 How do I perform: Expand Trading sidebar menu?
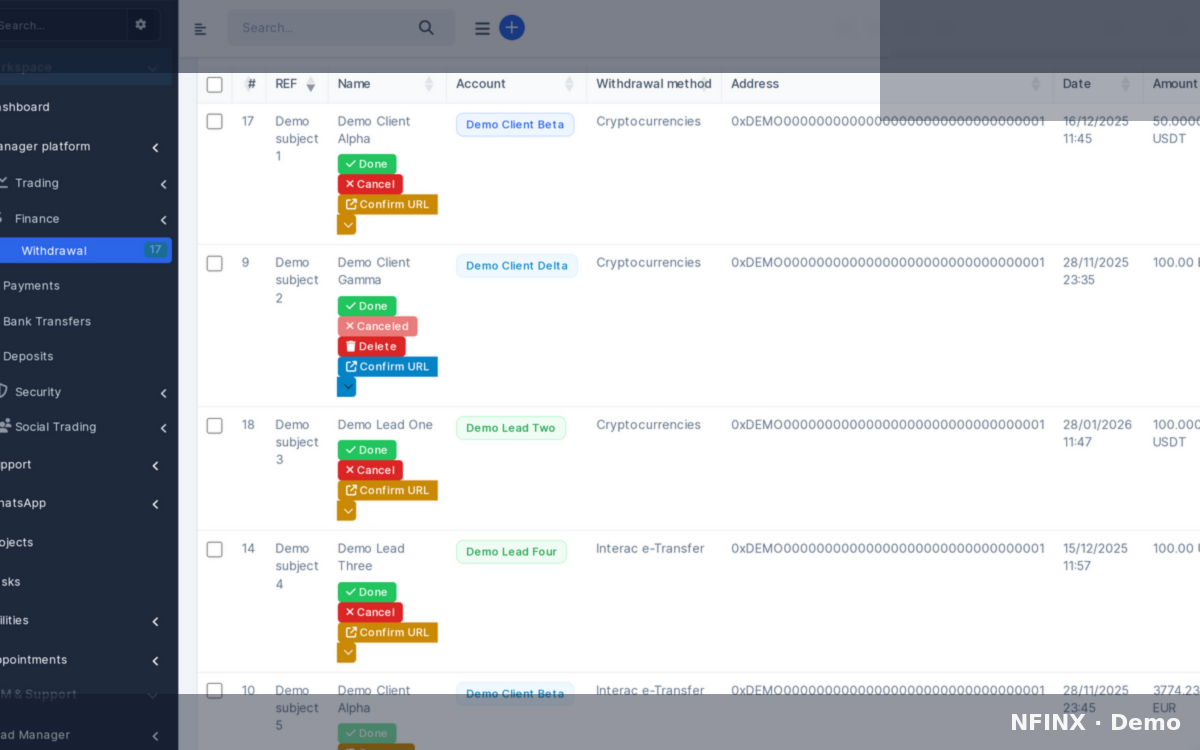pos(163,184)
